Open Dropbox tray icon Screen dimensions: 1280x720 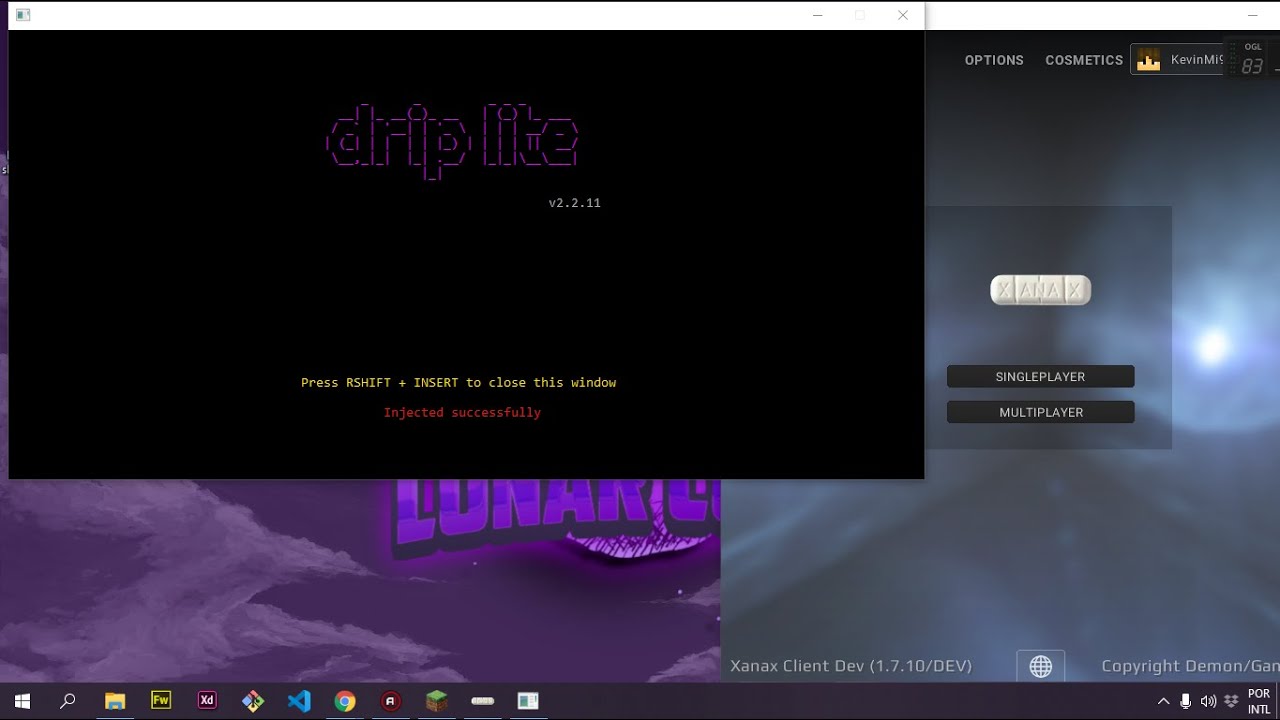coord(1231,701)
